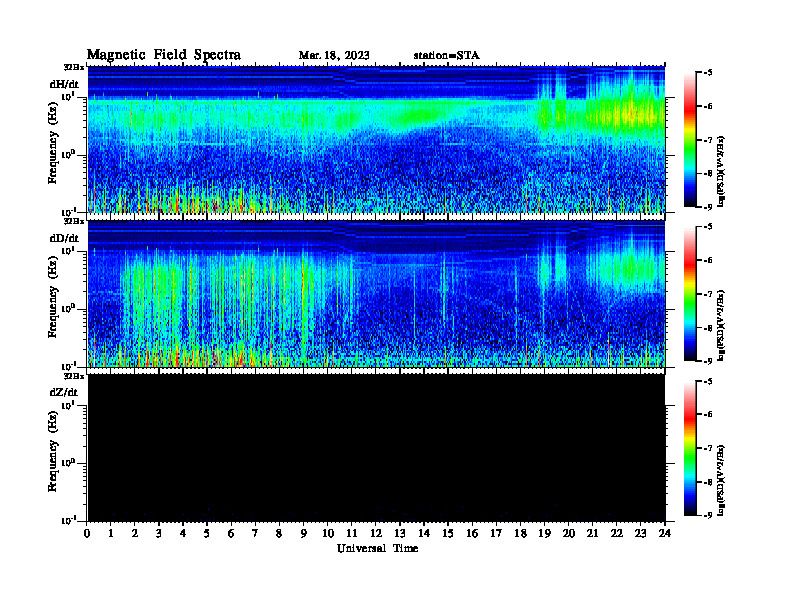This screenshot has height=612, width=792.
Task: Click the "-8" tick on dZ/dt color bar
Action: click(708, 482)
